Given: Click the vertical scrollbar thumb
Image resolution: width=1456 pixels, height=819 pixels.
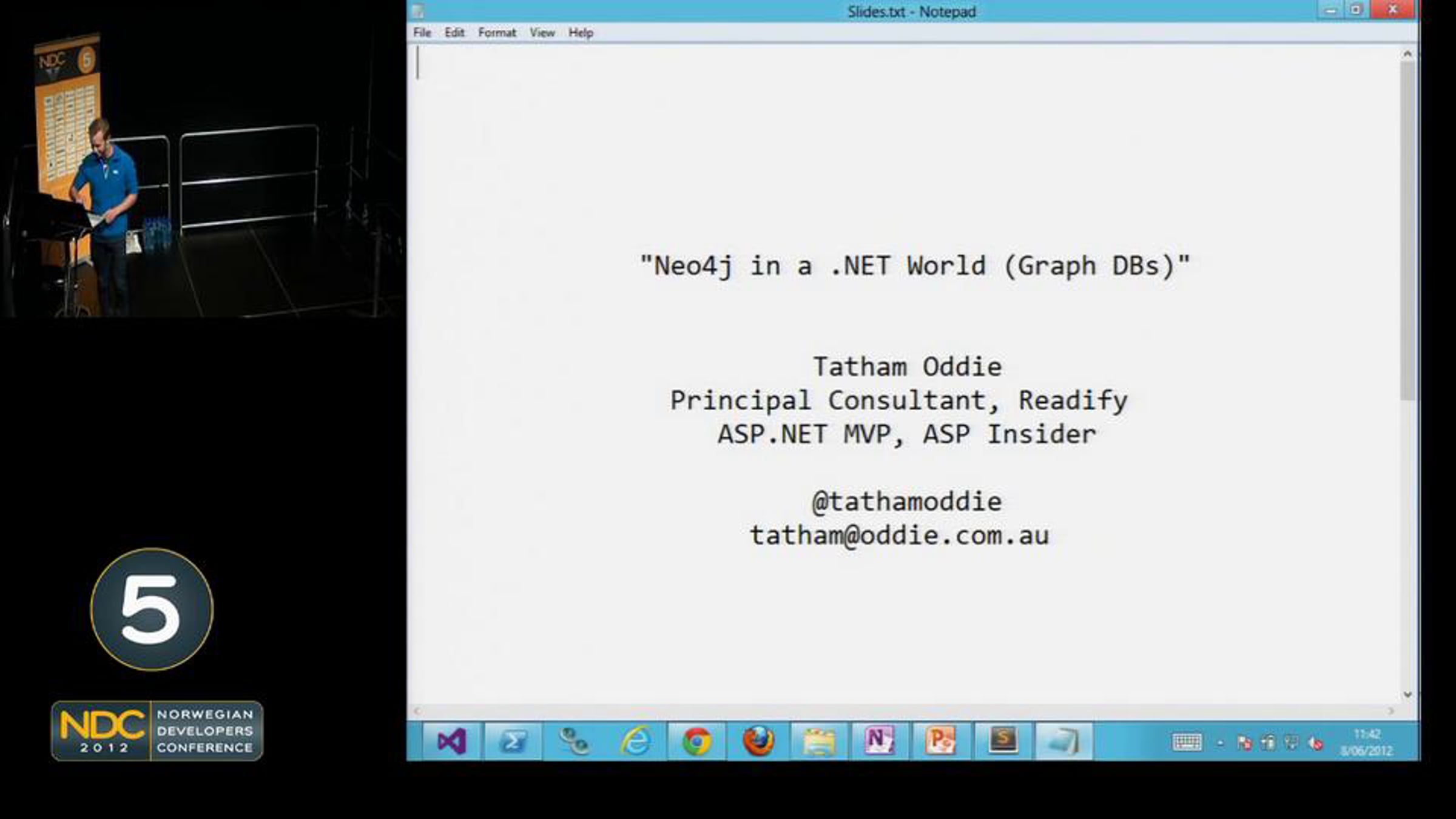Looking at the screenshot, I should tap(1407, 231).
